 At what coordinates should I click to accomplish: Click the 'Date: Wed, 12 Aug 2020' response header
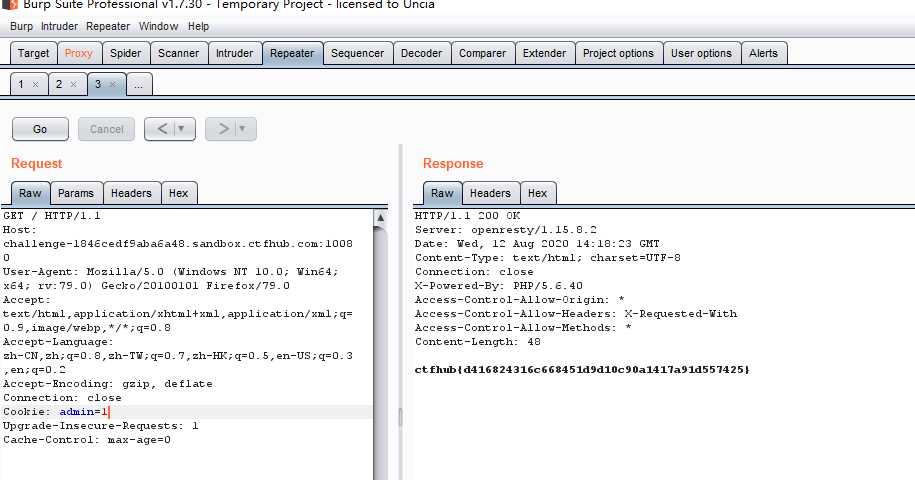pos(537,244)
